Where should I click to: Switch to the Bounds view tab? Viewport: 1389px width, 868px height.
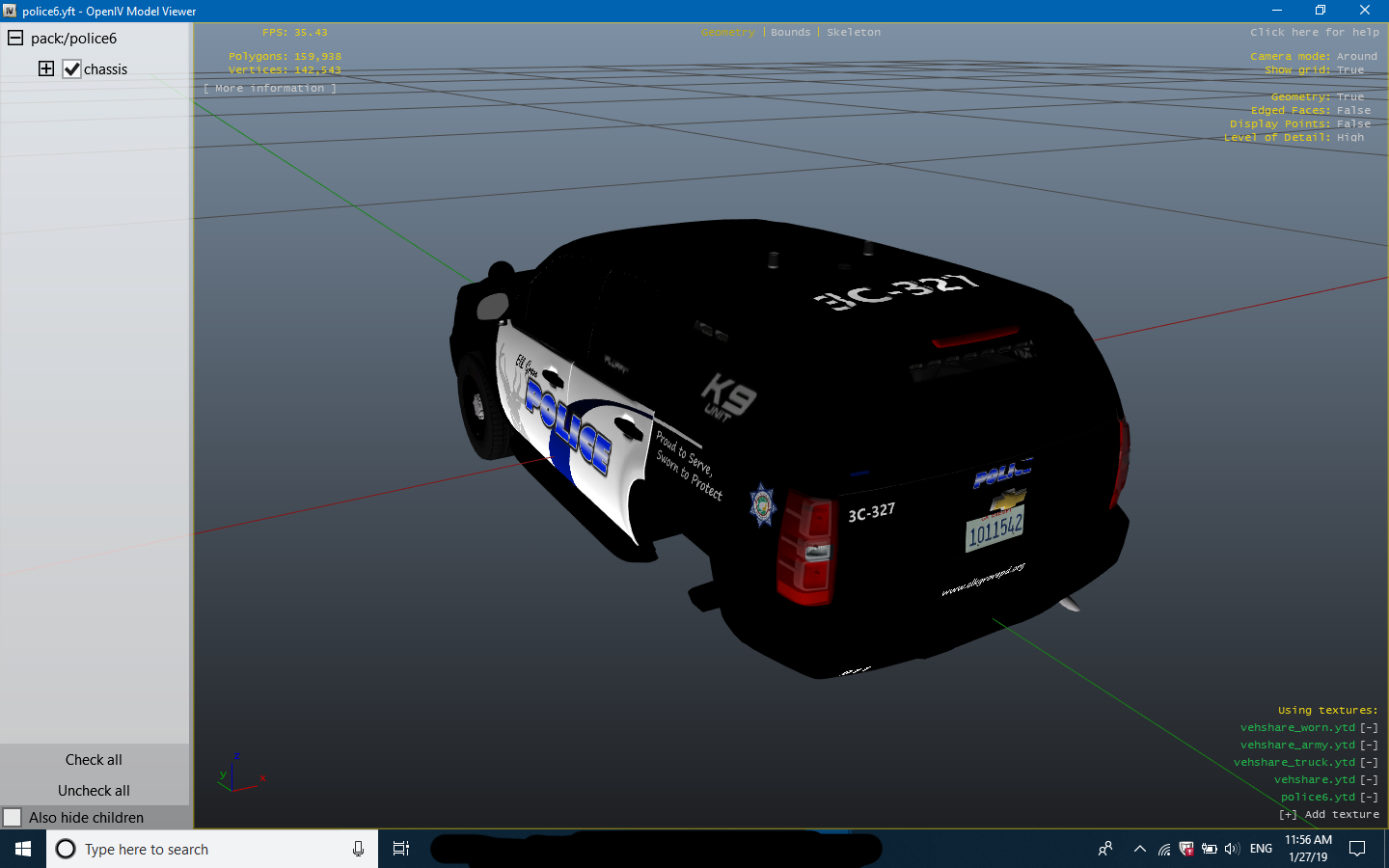pos(790,33)
